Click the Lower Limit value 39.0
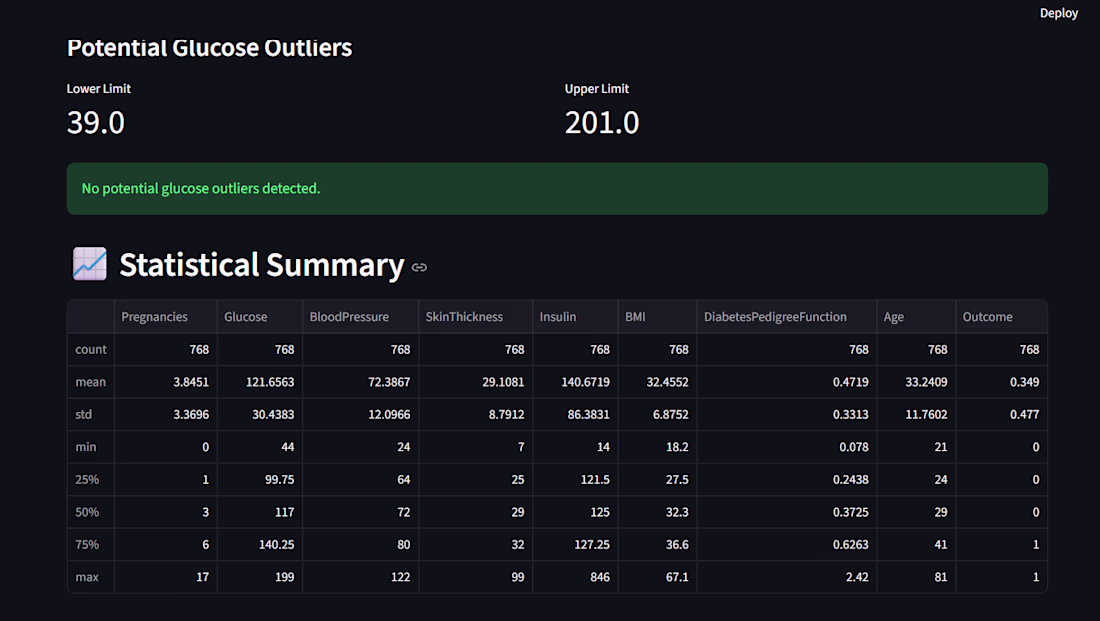 coord(96,123)
